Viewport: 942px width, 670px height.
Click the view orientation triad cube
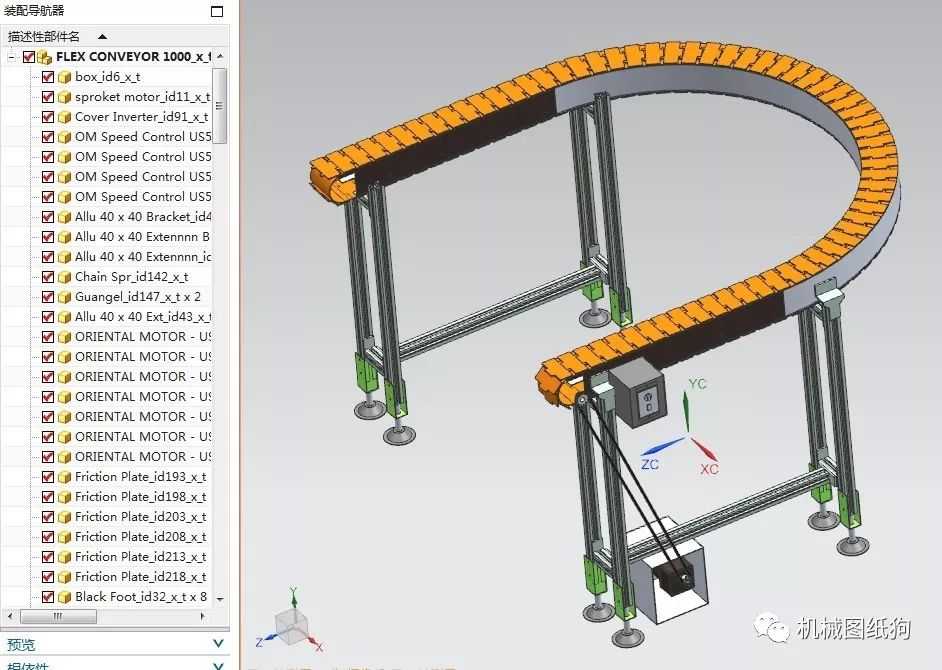292,627
